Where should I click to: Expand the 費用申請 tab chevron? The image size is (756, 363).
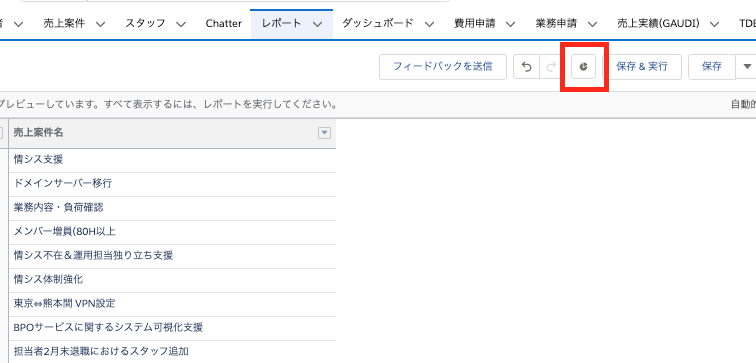click(511, 24)
